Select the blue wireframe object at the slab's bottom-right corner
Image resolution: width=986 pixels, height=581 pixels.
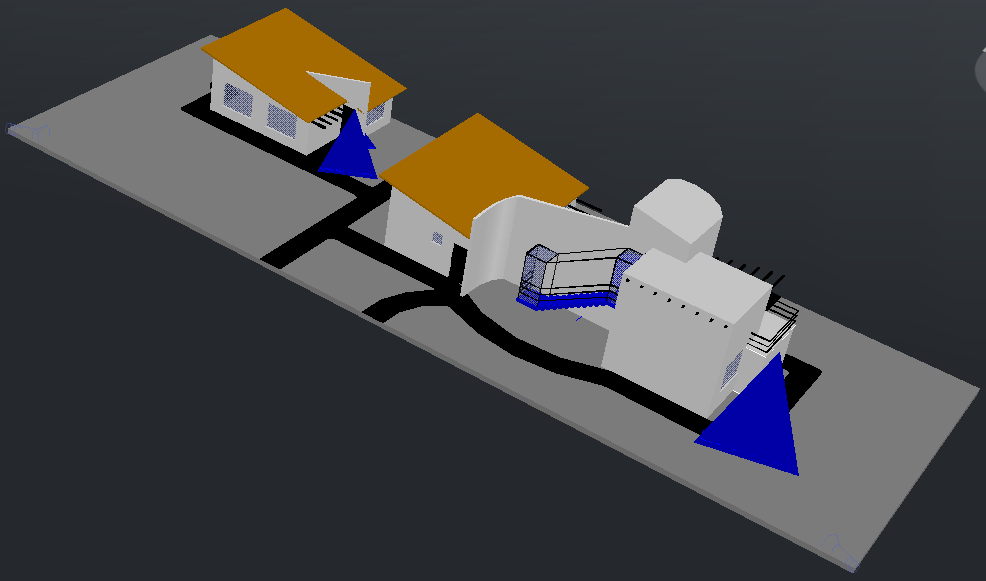click(x=840, y=546)
